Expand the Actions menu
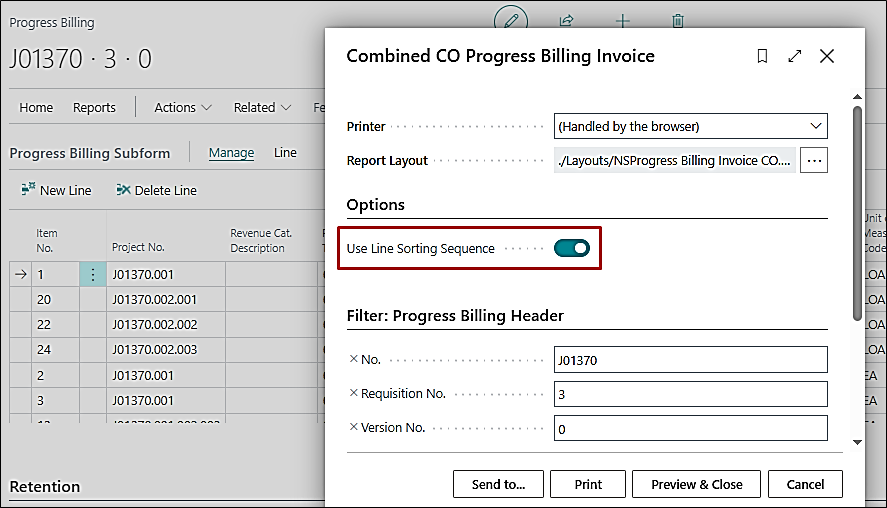Image resolution: width=887 pixels, height=508 pixels. pos(182,107)
